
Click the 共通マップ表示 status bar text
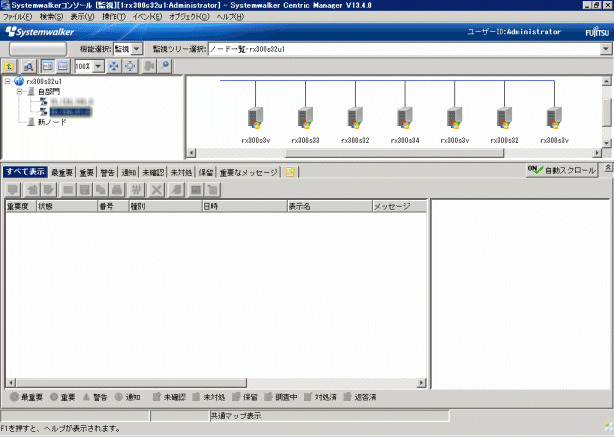(236, 416)
